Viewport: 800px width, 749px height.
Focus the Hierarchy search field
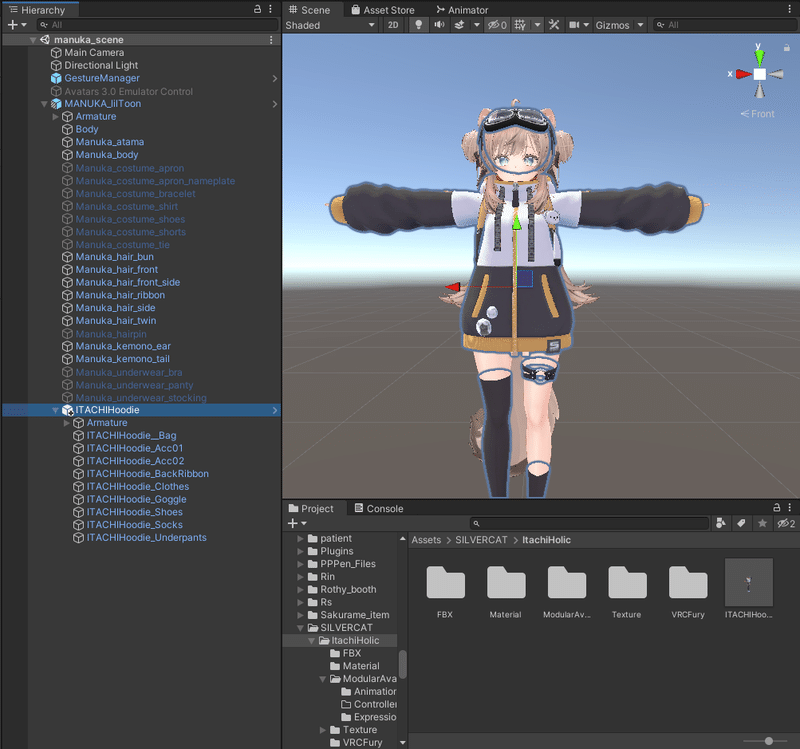point(157,24)
